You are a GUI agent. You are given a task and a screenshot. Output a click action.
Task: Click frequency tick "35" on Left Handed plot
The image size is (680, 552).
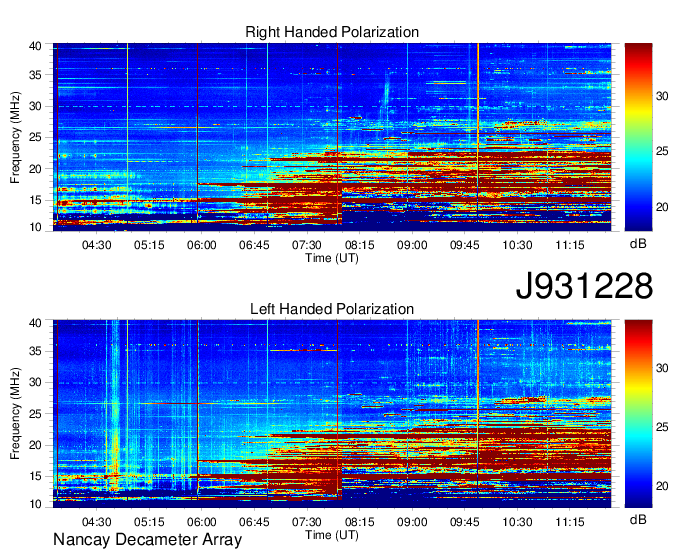35,351
